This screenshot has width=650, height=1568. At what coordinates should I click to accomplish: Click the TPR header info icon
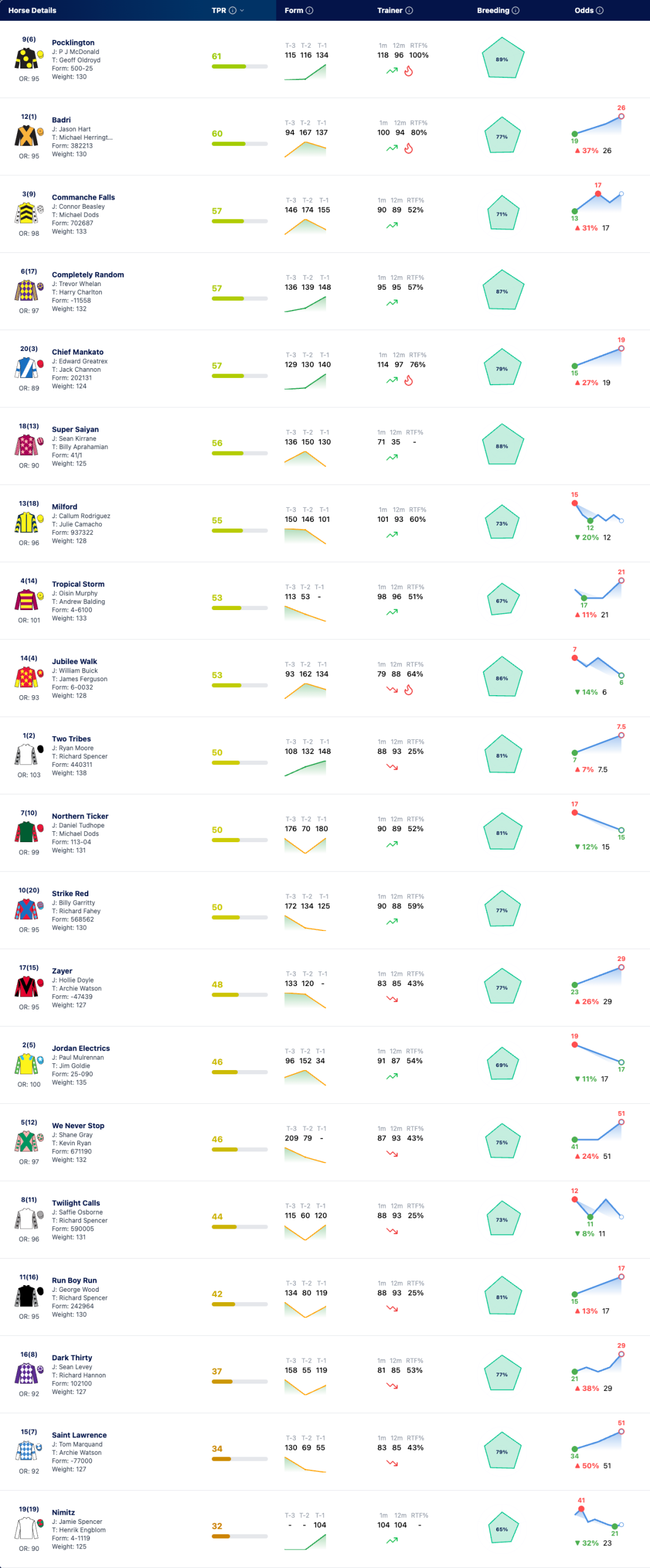(232, 10)
